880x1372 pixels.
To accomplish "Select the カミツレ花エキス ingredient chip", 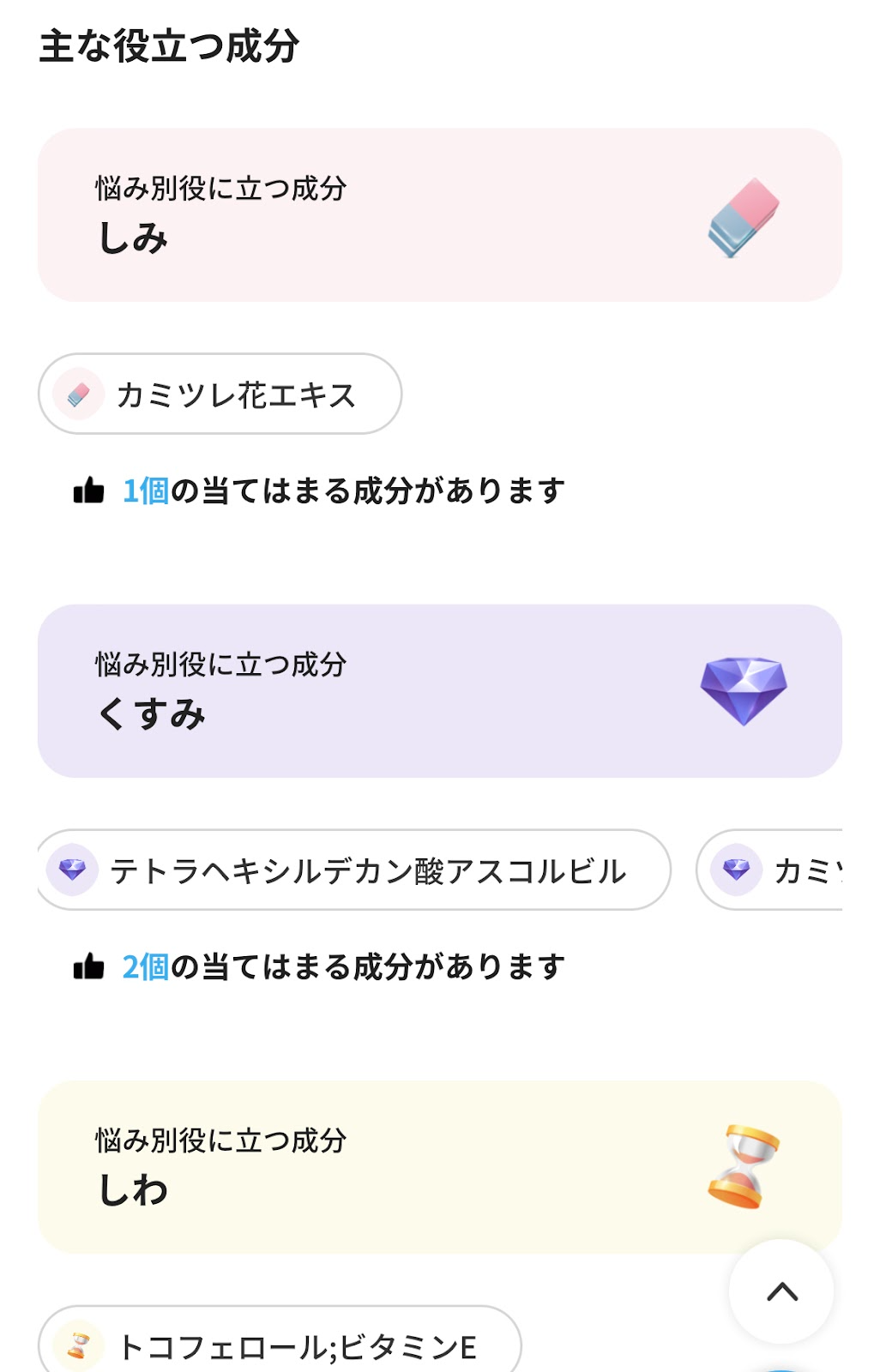I will [220, 394].
